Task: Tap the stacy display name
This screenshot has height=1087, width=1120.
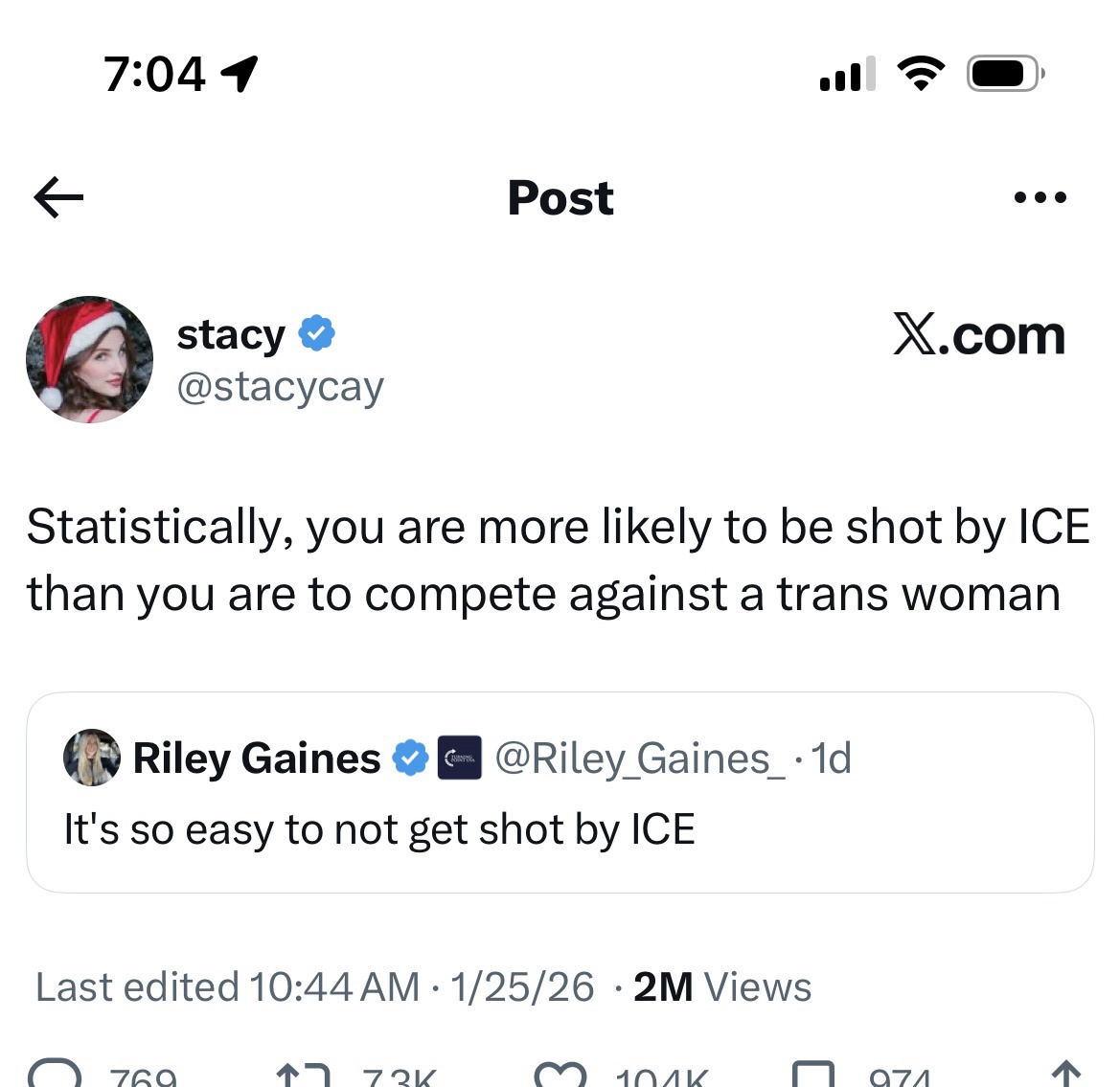Action: [x=231, y=334]
